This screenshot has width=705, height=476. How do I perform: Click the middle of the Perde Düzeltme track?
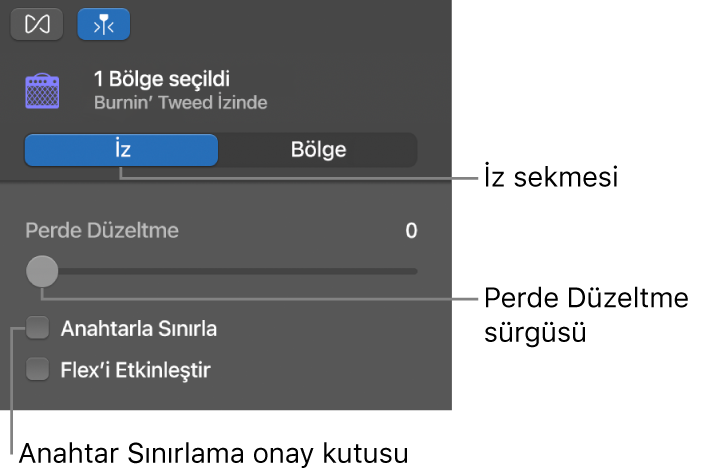(x=228, y=271)
